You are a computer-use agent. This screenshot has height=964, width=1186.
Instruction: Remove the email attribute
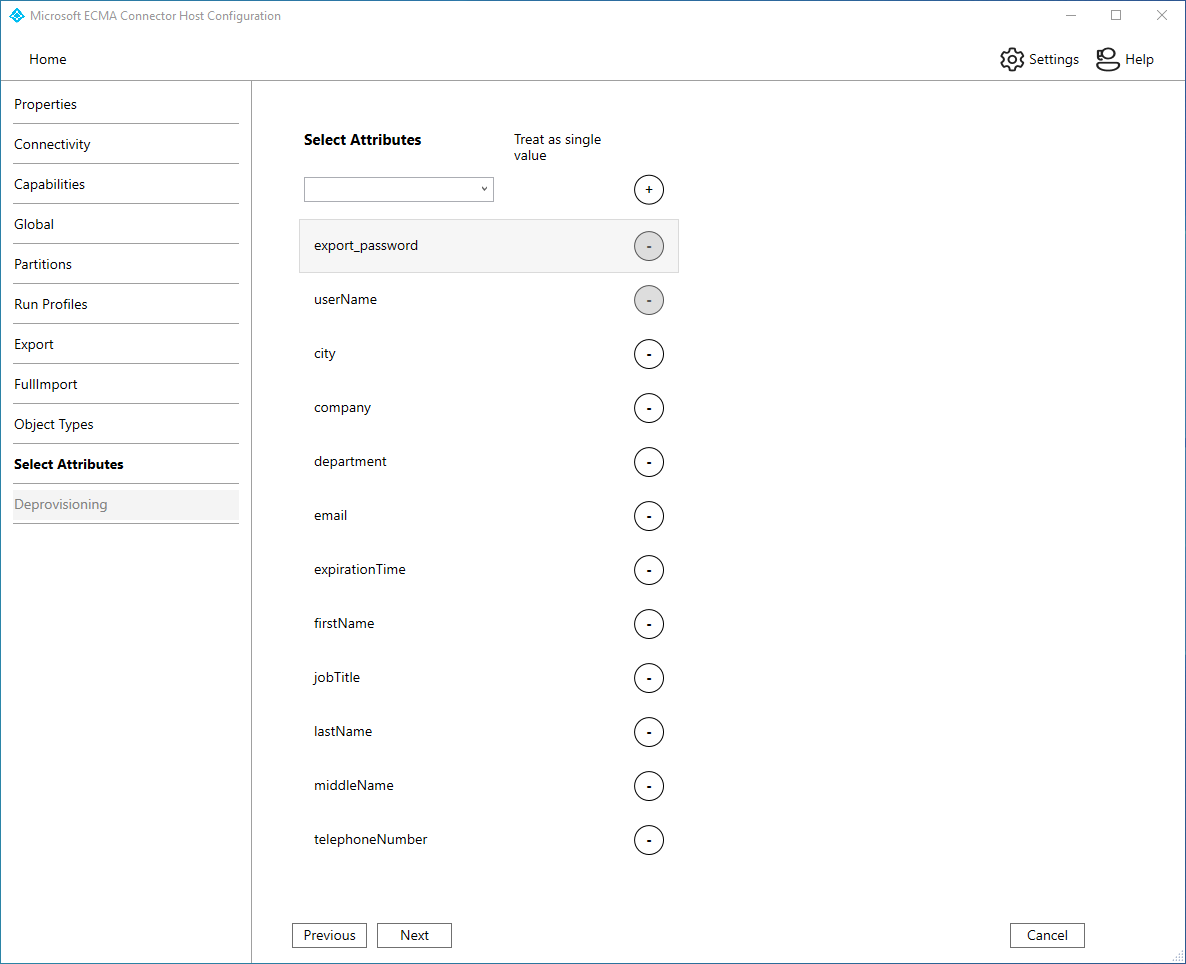[648, 516]
